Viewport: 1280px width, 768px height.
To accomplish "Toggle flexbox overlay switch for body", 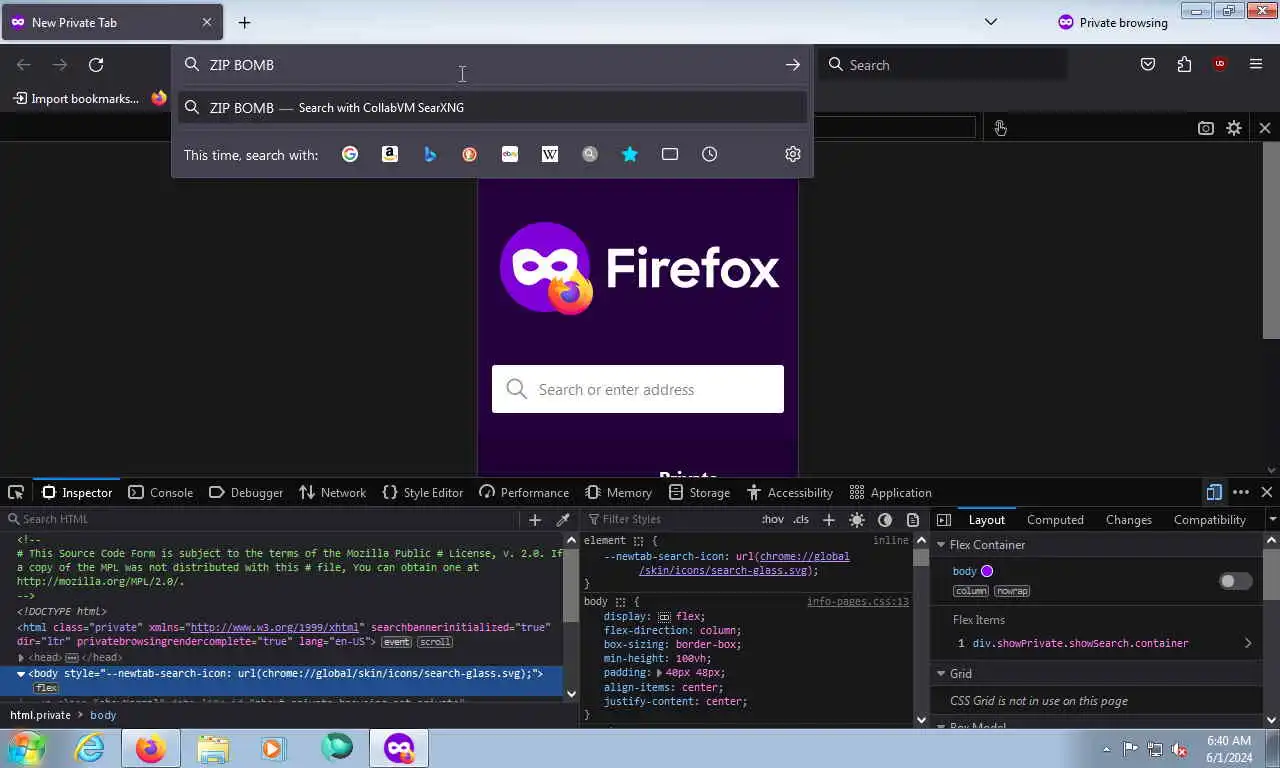I will pyautogui.click(x=1235, y=581).
